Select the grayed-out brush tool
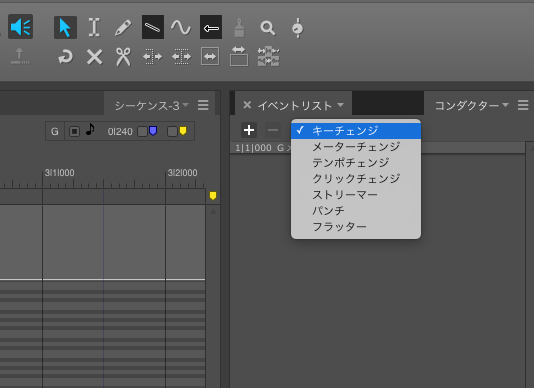 click(239, 28)
